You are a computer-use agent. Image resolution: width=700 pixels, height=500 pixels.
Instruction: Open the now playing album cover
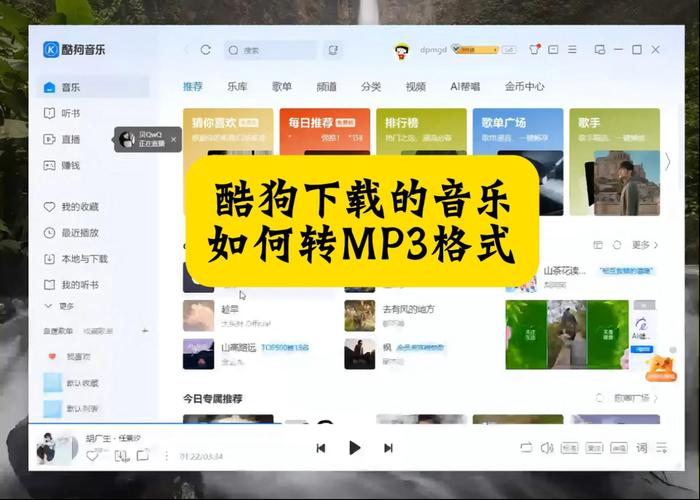coord(57,448)
